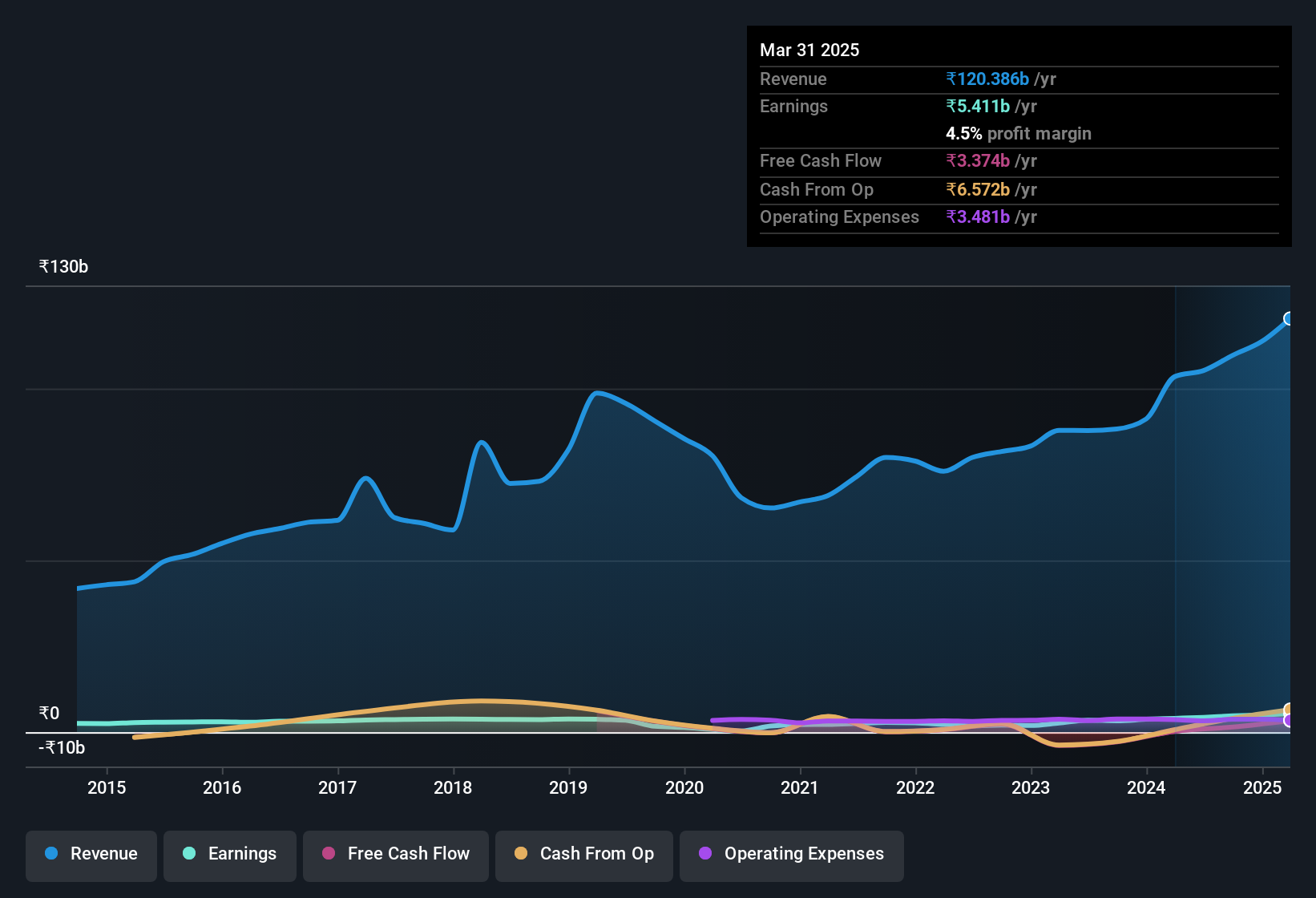Click the orange Cash From Op legend dot
1316x898 pixels.
point(521,854)
